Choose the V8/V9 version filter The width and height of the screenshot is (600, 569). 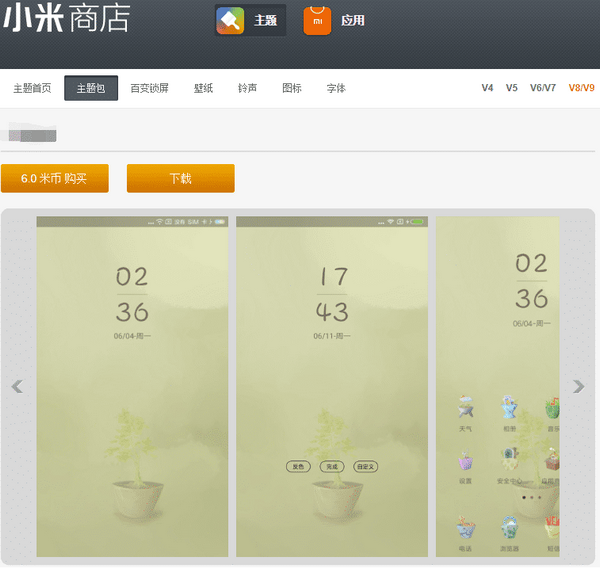(x=581, y=88)
